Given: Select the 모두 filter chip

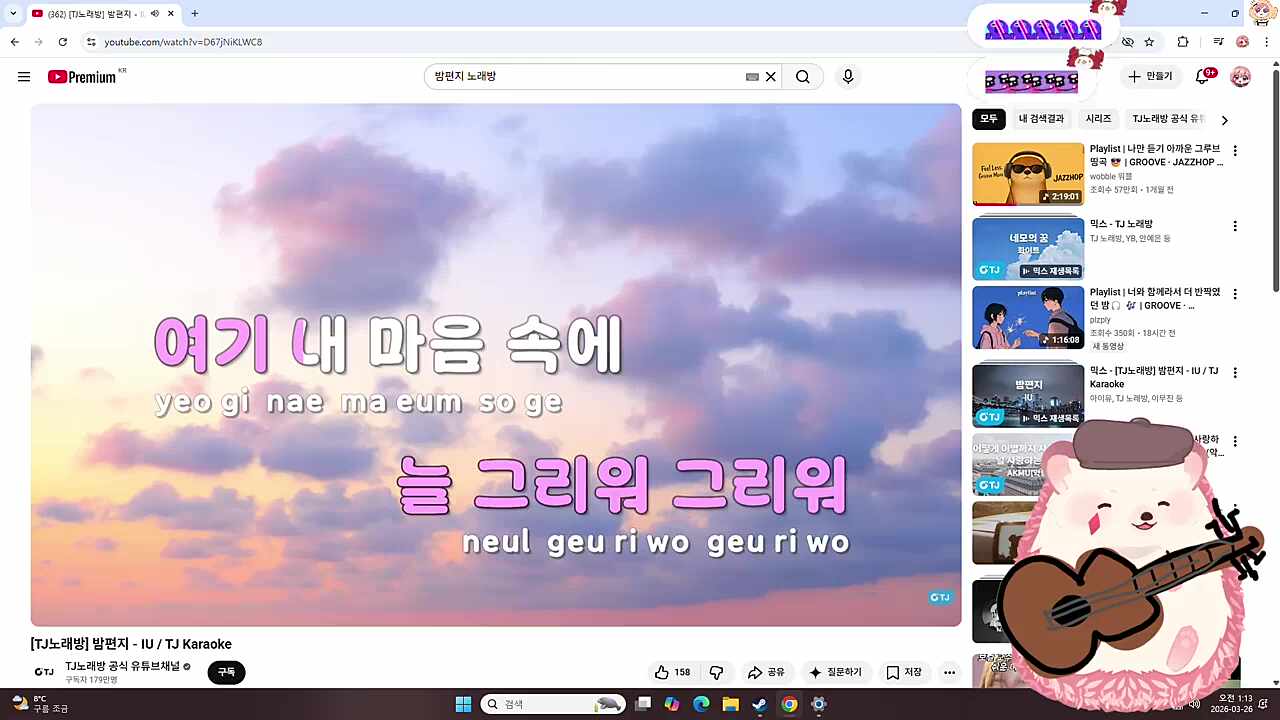Looking at the screenshot, I should [x=989, y=119].
